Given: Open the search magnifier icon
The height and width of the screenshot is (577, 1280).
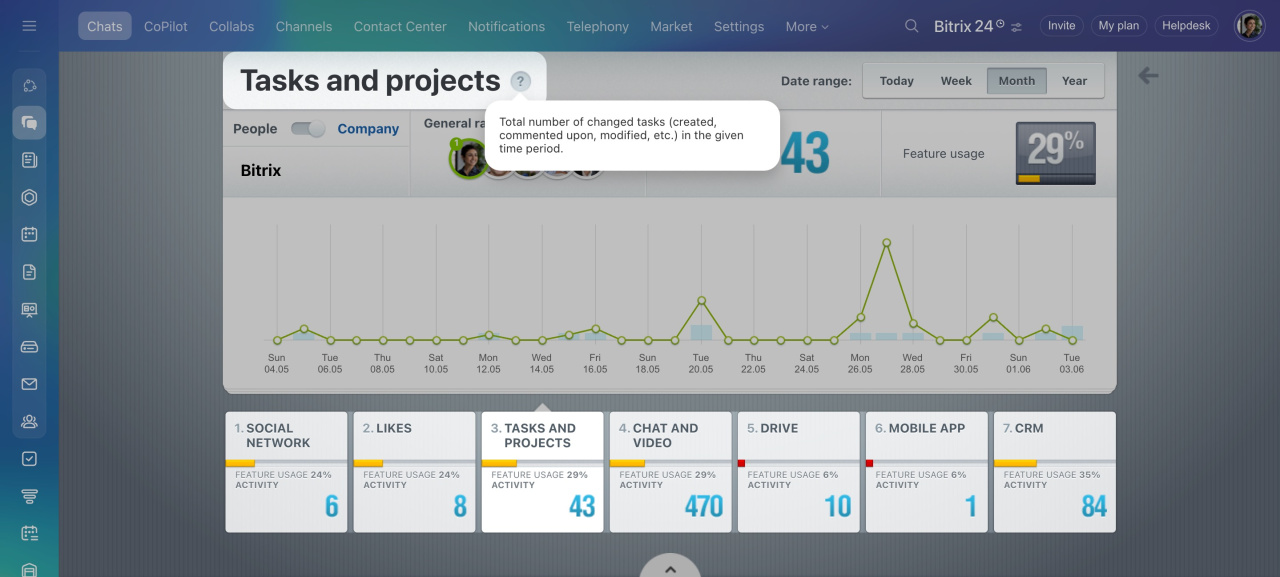Looking at the screenshot, I should (x=911, y=26).
